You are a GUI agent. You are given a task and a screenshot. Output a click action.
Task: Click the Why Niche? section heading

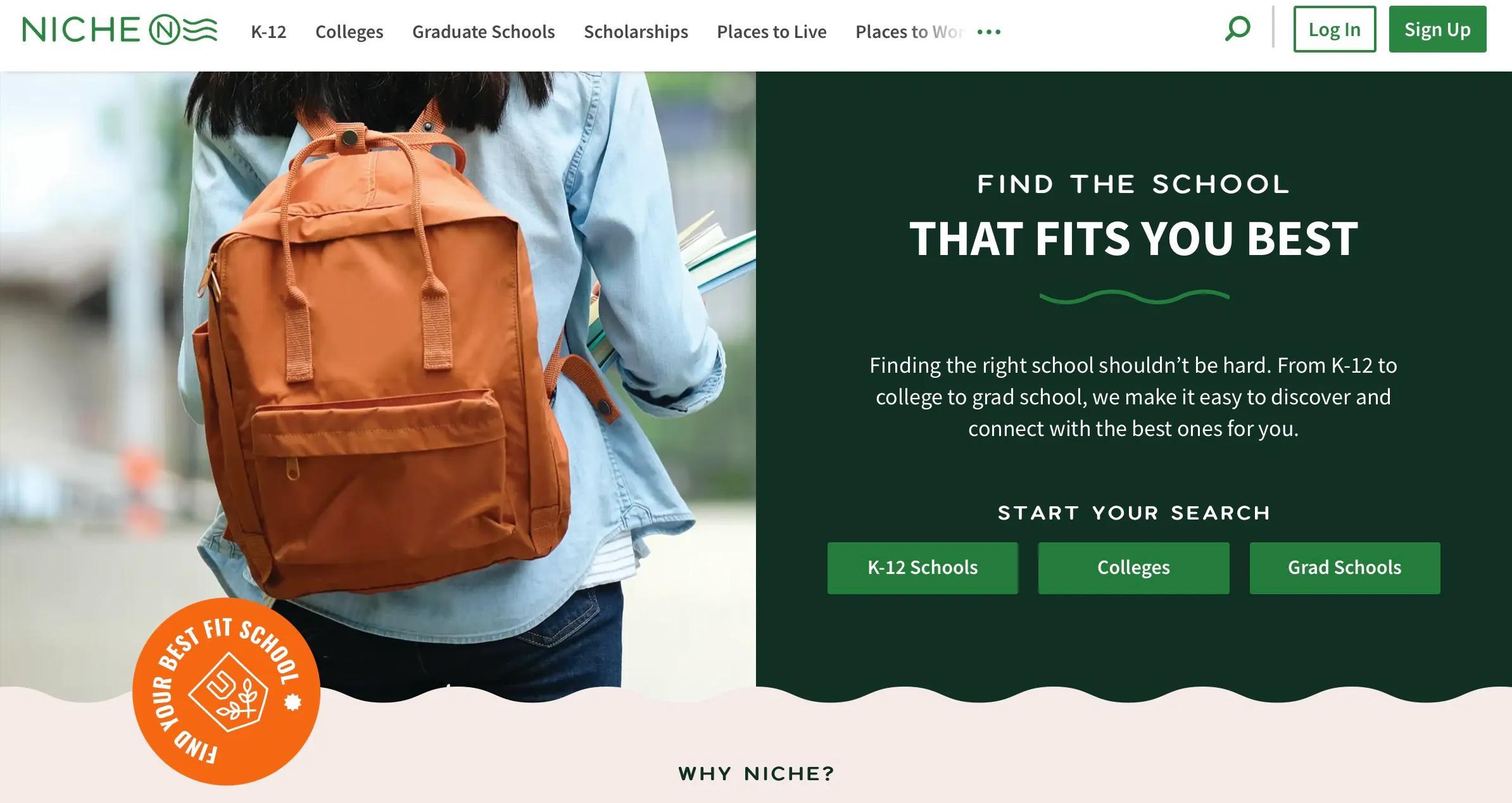[757, 773]
